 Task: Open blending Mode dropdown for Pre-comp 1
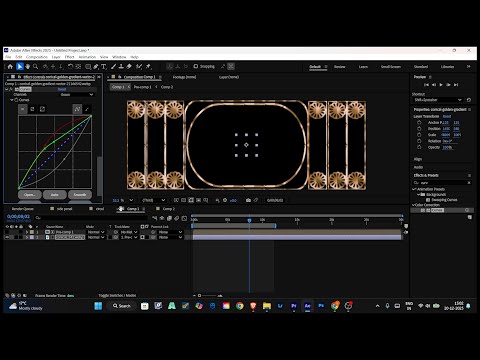96,232
